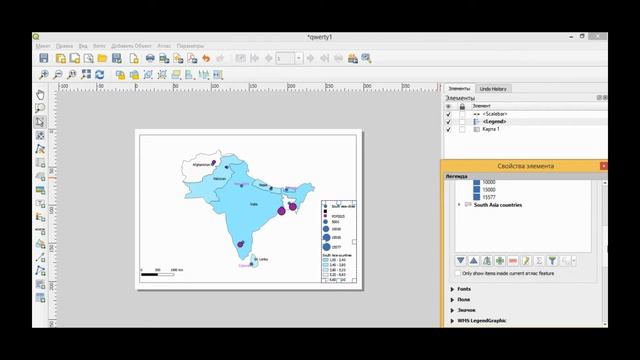Open the Атлас menu
640x360 pixels.
point(164,46)
